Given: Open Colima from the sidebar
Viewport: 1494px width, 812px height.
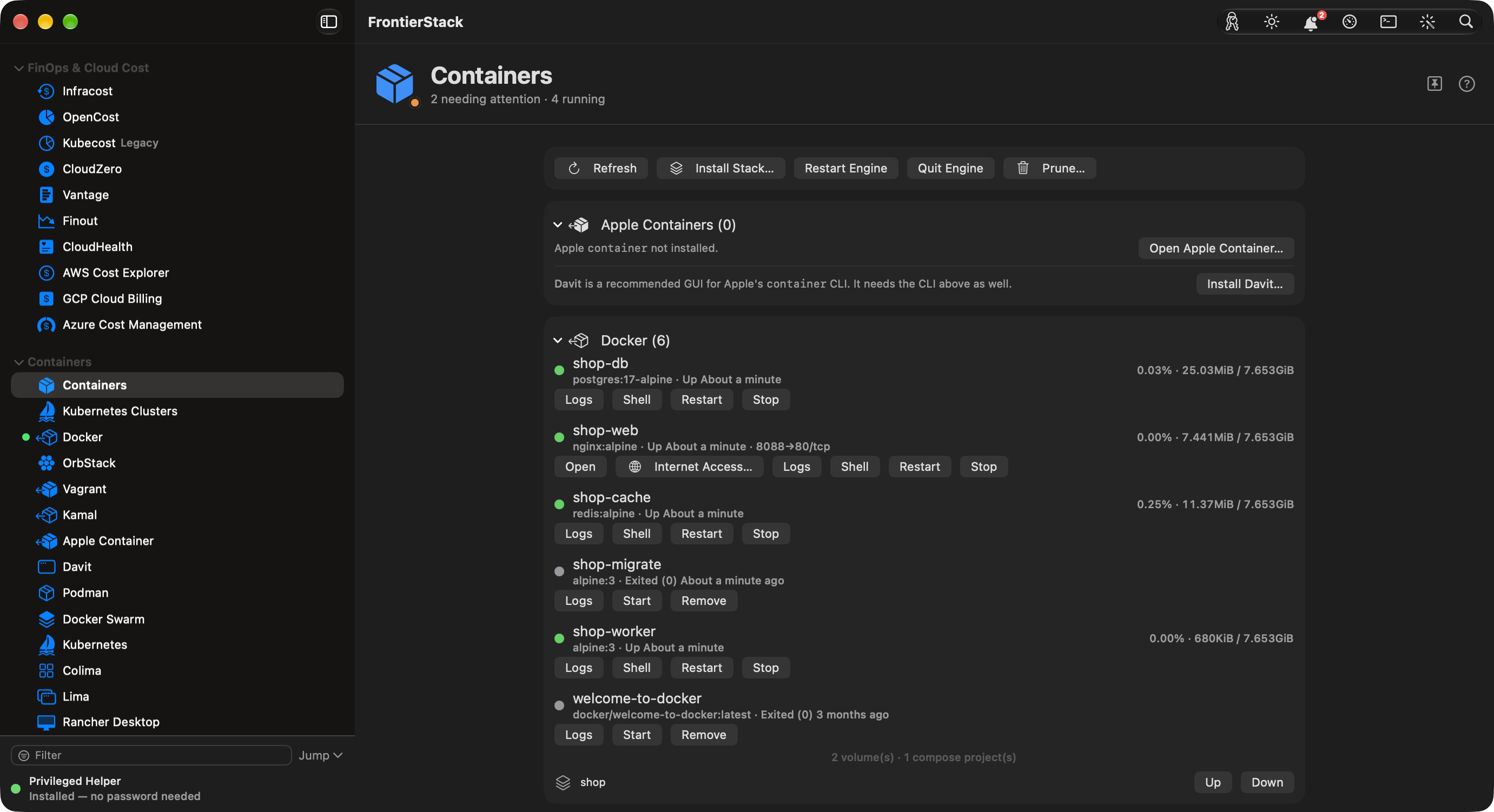Looking at the screenshot, I should click(x=177, y=670).
